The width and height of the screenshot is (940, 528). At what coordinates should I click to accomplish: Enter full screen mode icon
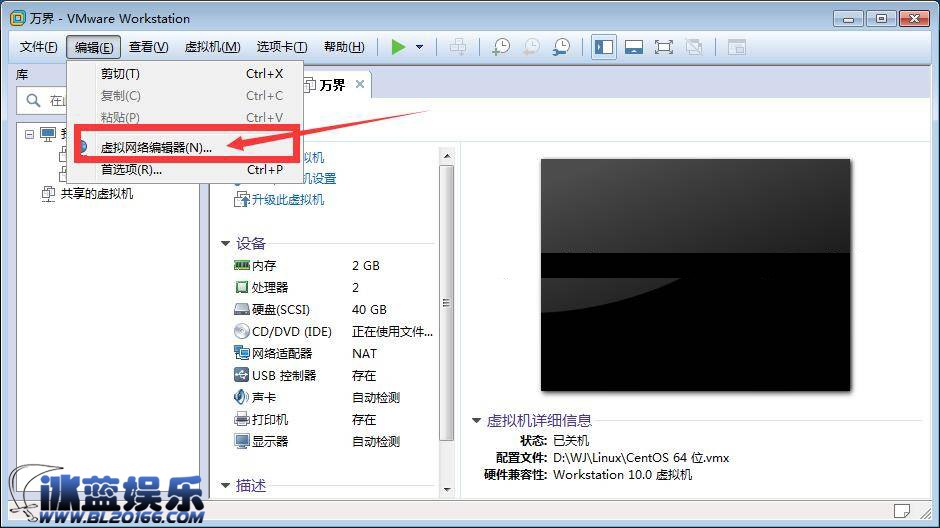664,47
